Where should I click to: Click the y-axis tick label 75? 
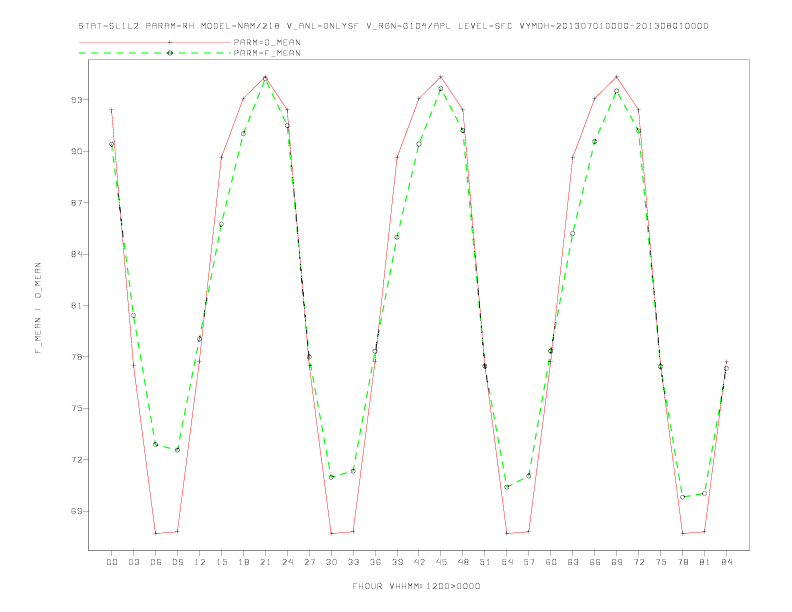point(76,408)
